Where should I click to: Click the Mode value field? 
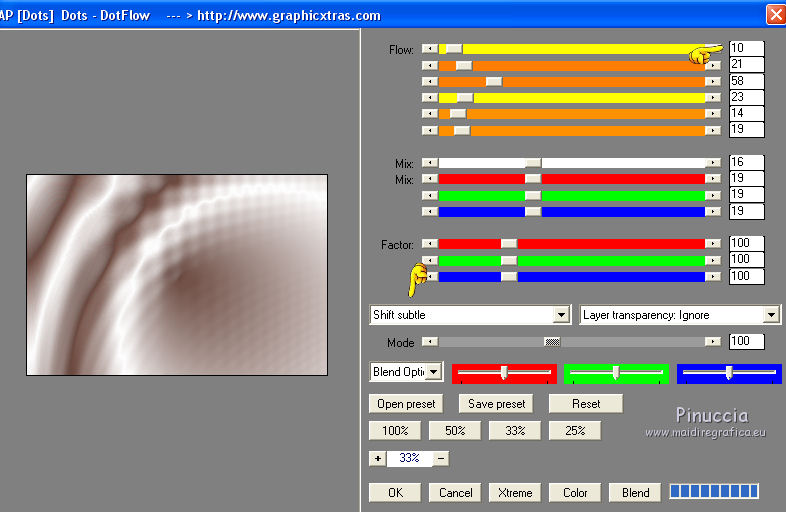(746, 342)
